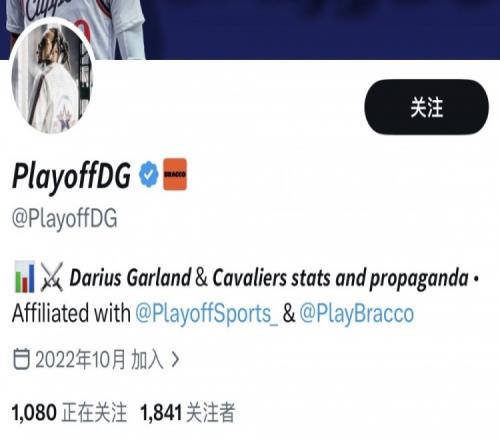Click the 'Affiliated with' bio text
The width and height of the screenshot is (500, 440).
pyautogui.click(x=71, y=313)
